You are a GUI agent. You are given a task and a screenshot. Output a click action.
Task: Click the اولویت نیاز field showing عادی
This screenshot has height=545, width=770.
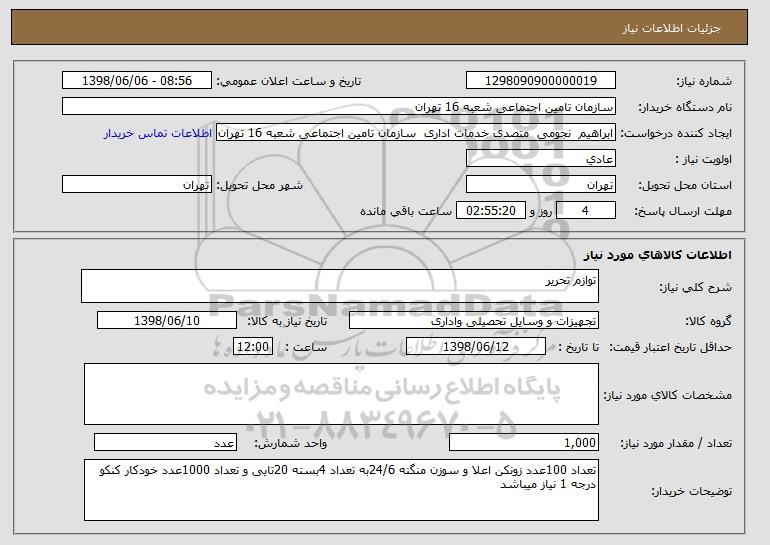(x=541, y=159)
